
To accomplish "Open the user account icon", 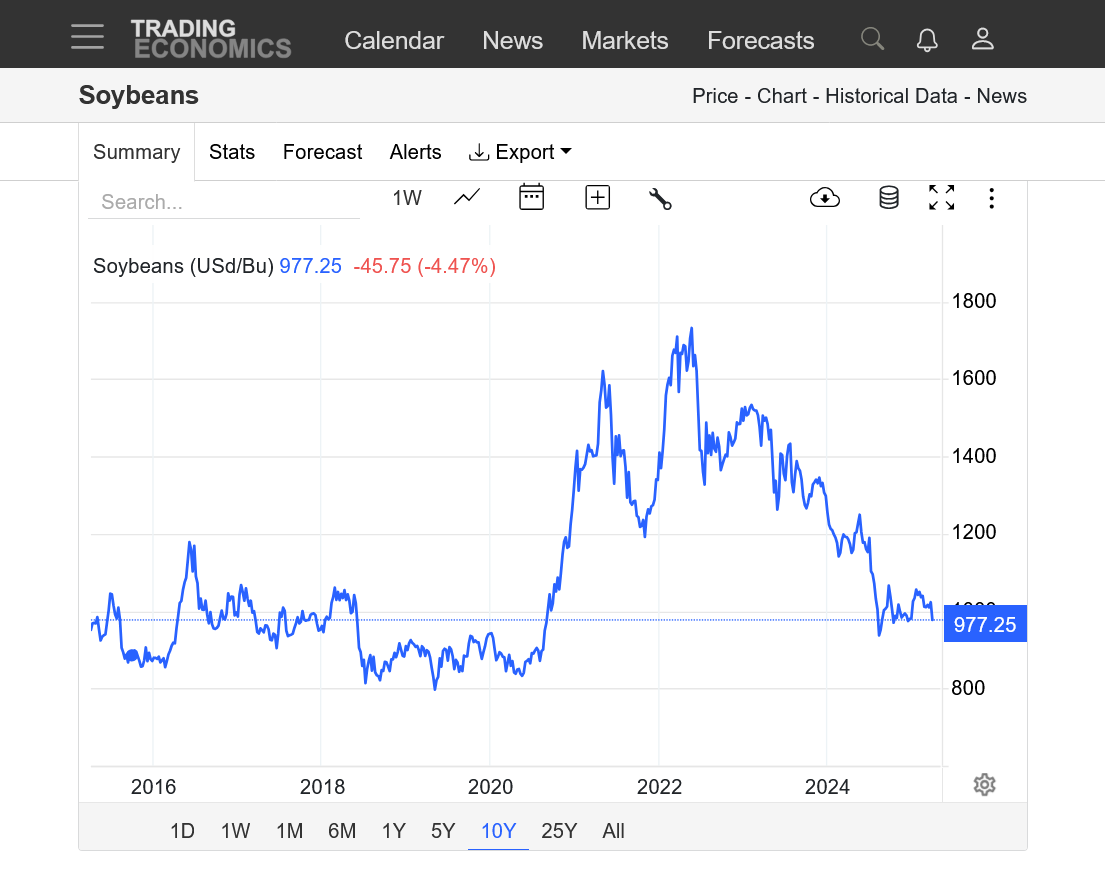I will click(x=982, y=40).
